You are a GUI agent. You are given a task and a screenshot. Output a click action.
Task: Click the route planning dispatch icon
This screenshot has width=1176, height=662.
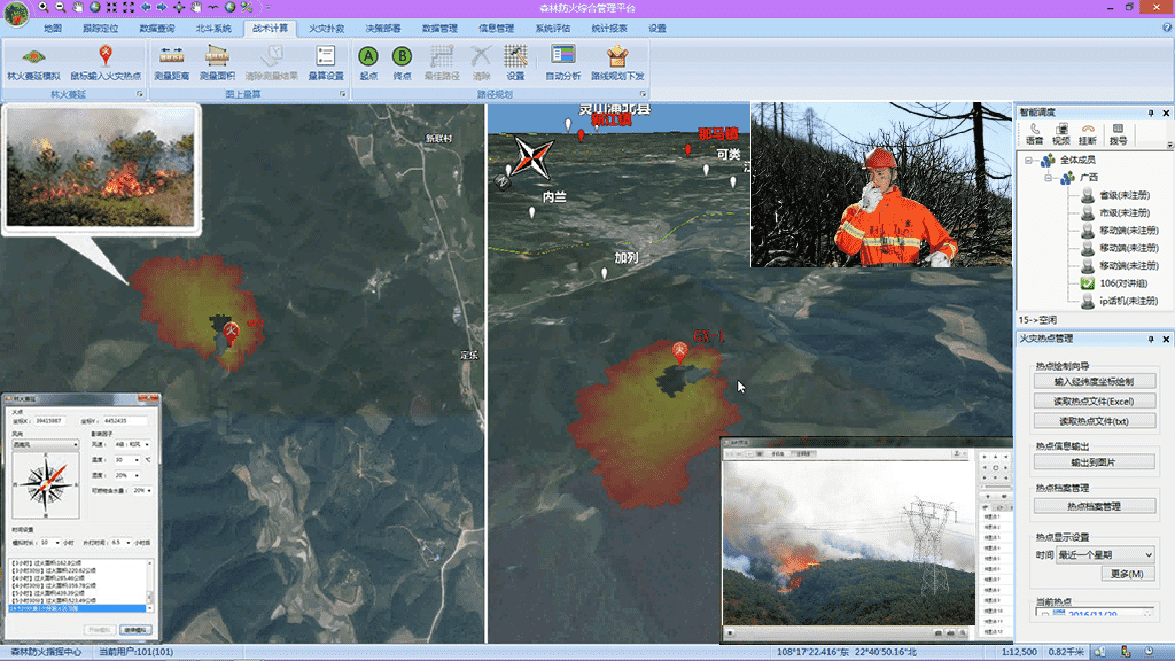tap(617, 60)
